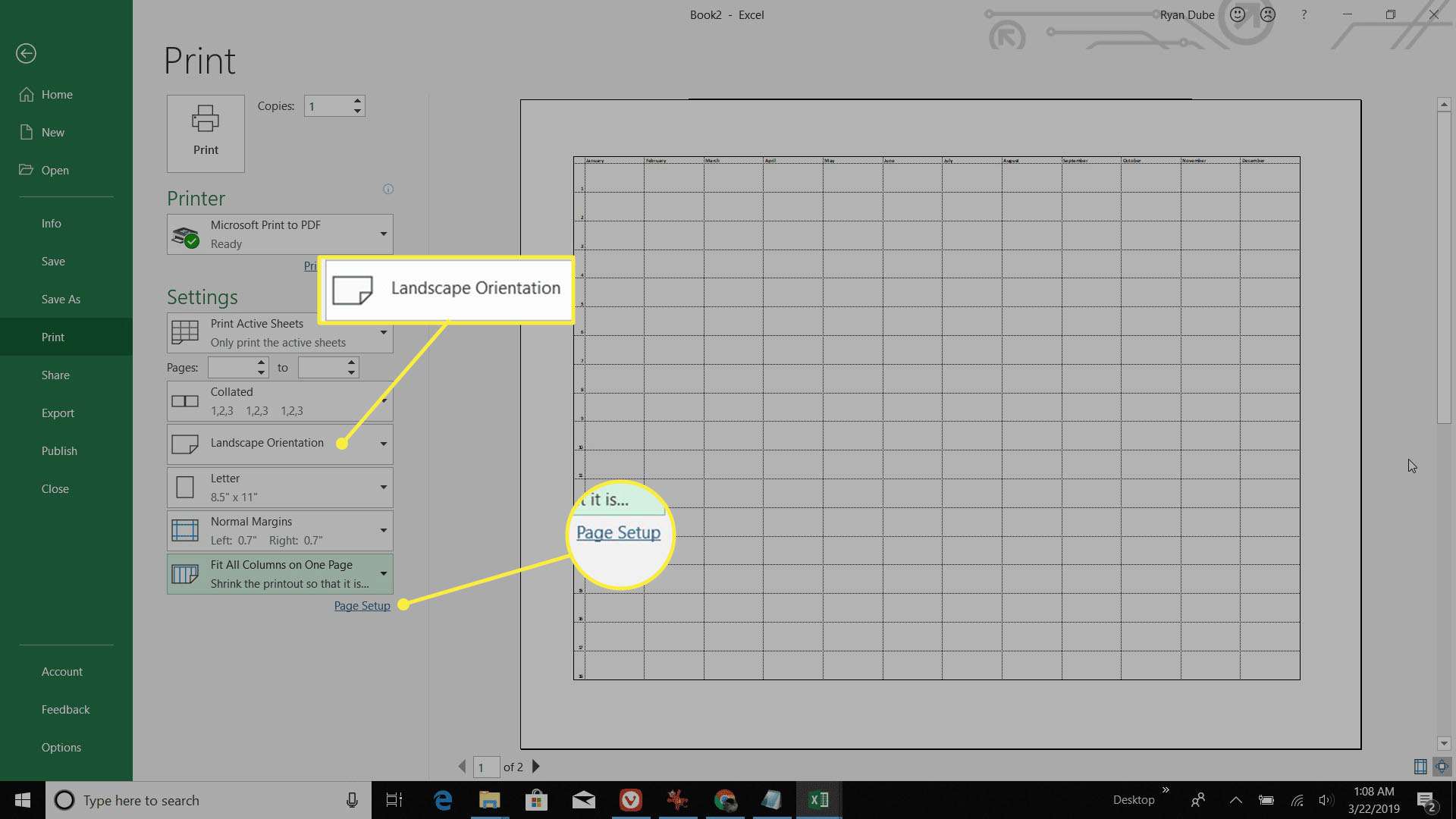Viewport: 1456px width, 819px height.
Task: Select Open in the backstage sidebar
Action: click(x=66, y=171)
